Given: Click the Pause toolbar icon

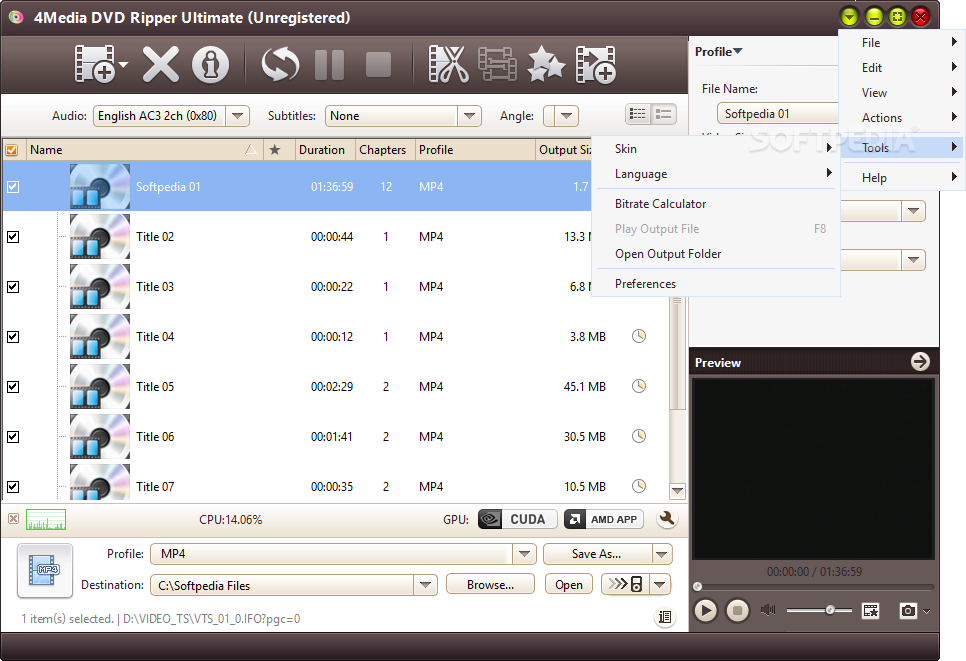Looking at the screenshot, I should [x=330, y=64].
